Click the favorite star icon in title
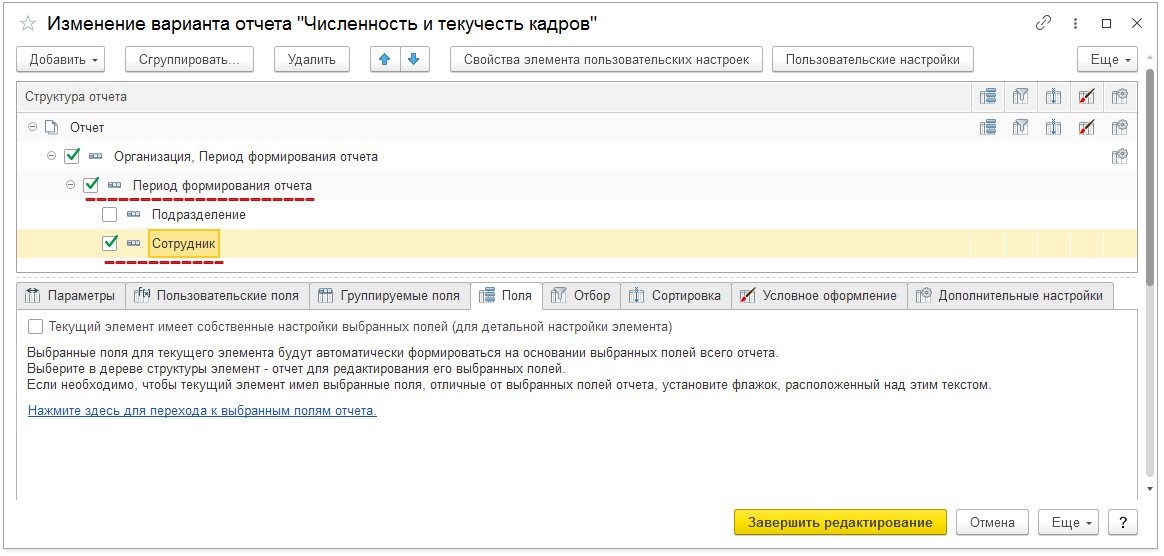 (28, 22)
